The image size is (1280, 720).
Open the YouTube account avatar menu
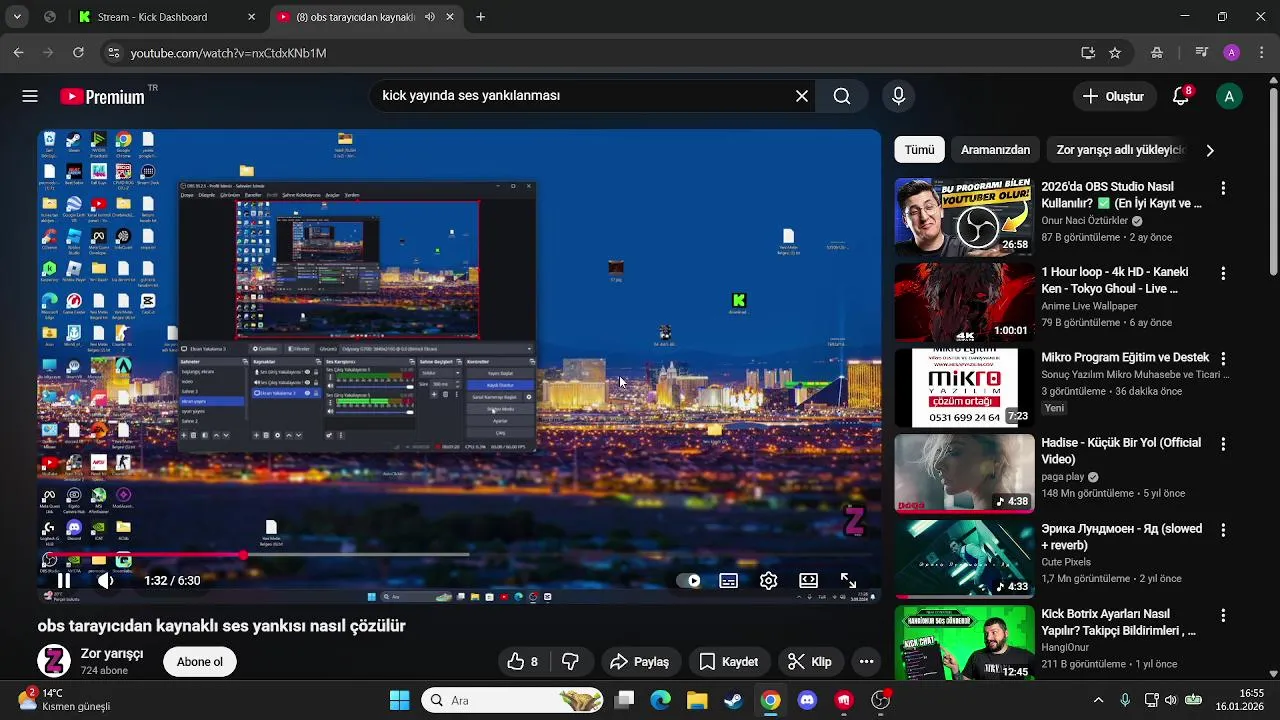click(x=1229, y=96)
